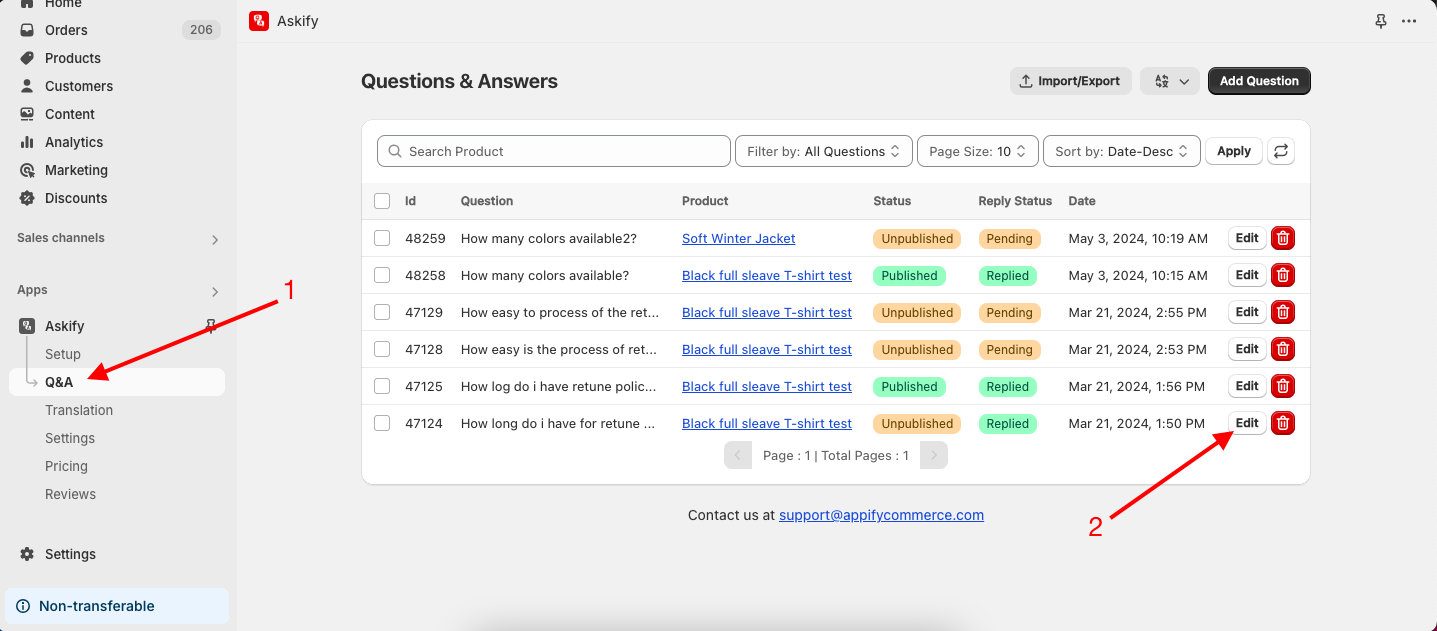1437x631 pixels.
Task: Delete question 48258 with trash icon
Action: (1283, 275)
